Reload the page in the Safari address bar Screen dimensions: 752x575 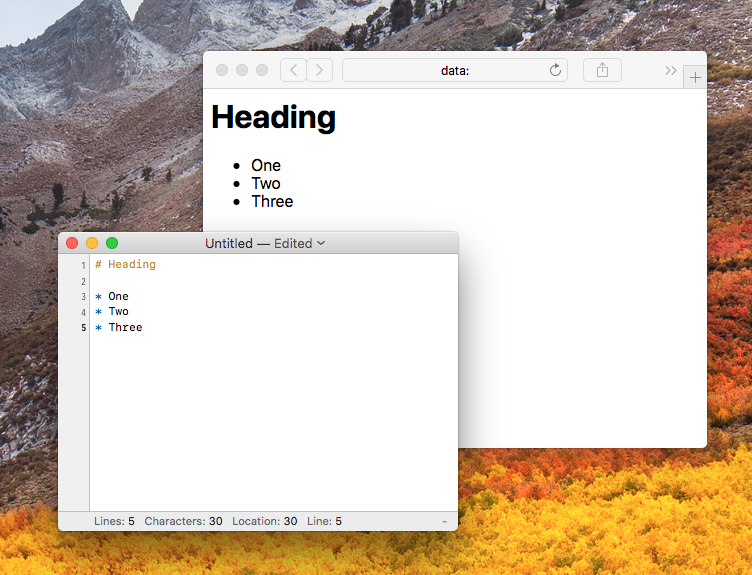click(555, 70)
